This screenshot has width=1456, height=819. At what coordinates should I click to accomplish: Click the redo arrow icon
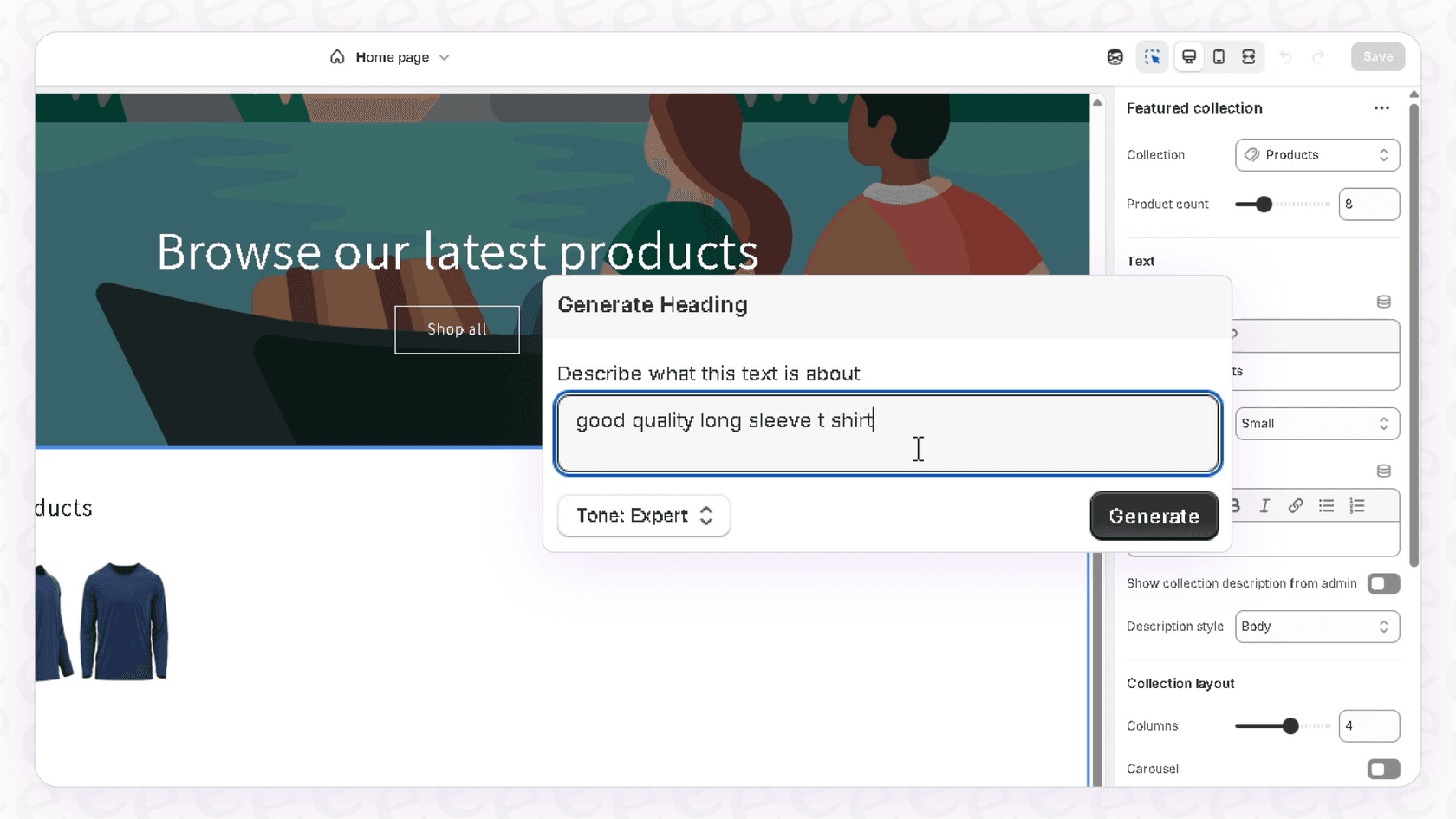coord(1319,56)
